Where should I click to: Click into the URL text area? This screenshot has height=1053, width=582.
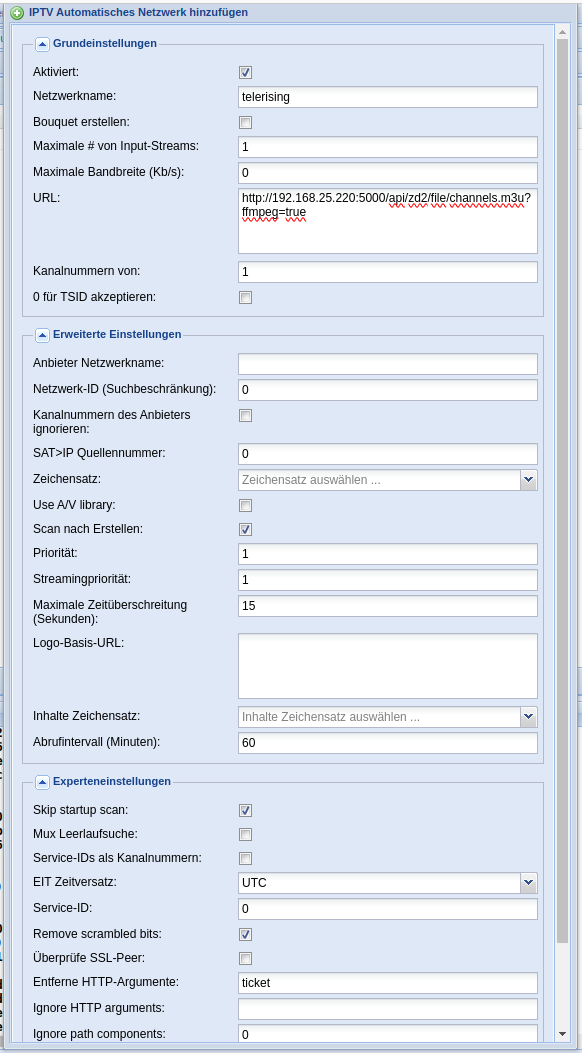(x=388, y=221)
